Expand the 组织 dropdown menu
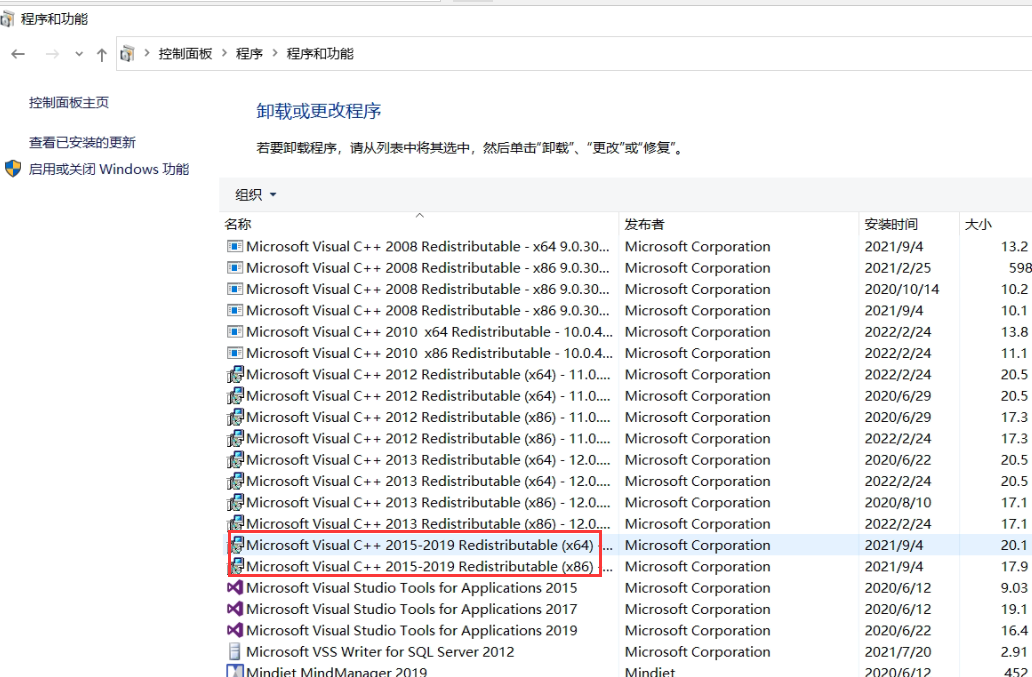 tap(255, 195)
